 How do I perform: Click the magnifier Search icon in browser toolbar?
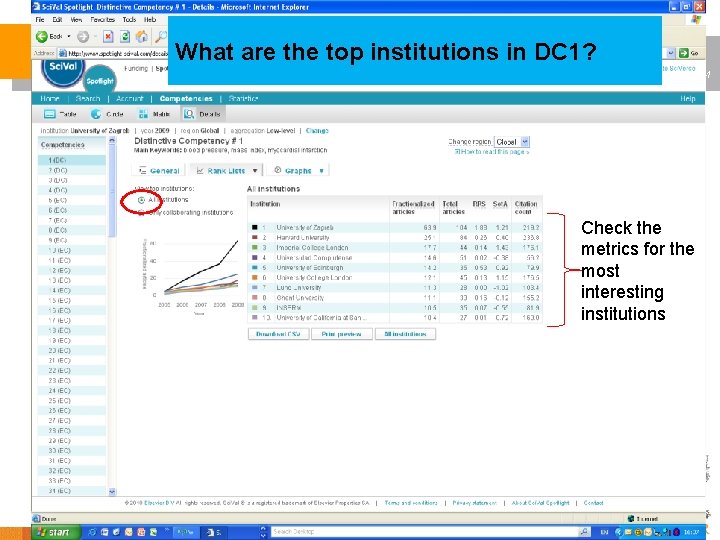coord(161,36)
